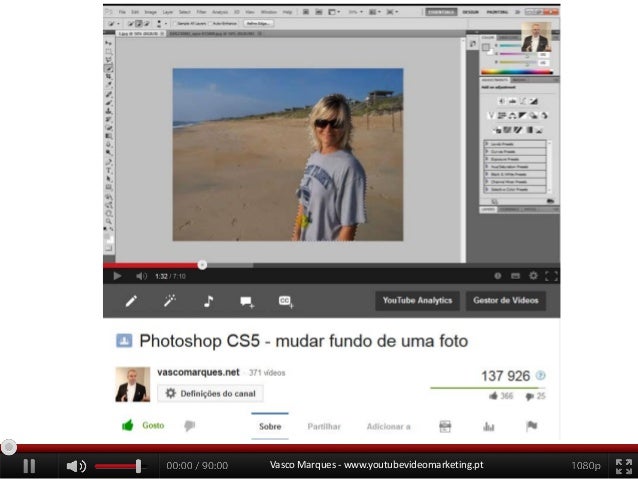638x479 pixels.
Task: Enter fullscreen in the YouTube player
Action: click(x=551, y=276)
